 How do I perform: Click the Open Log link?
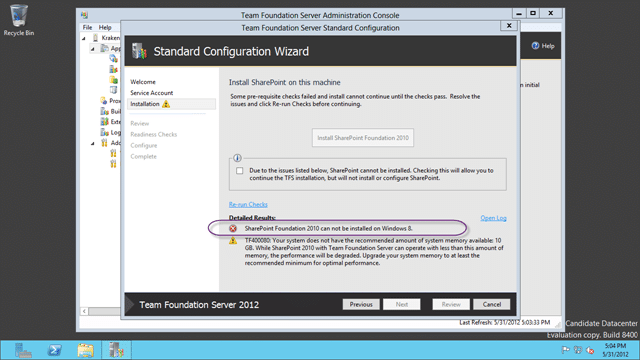click(493, 218)
